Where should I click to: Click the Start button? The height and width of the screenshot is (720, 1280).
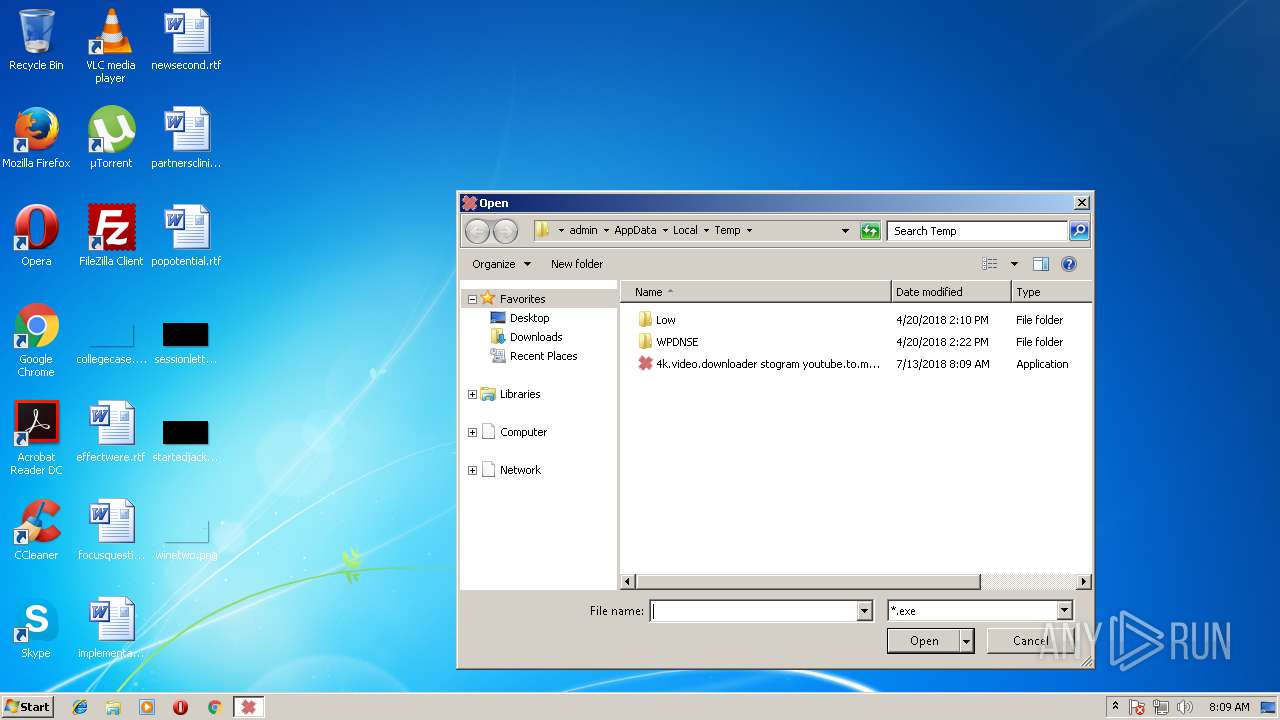coord(27,707)
